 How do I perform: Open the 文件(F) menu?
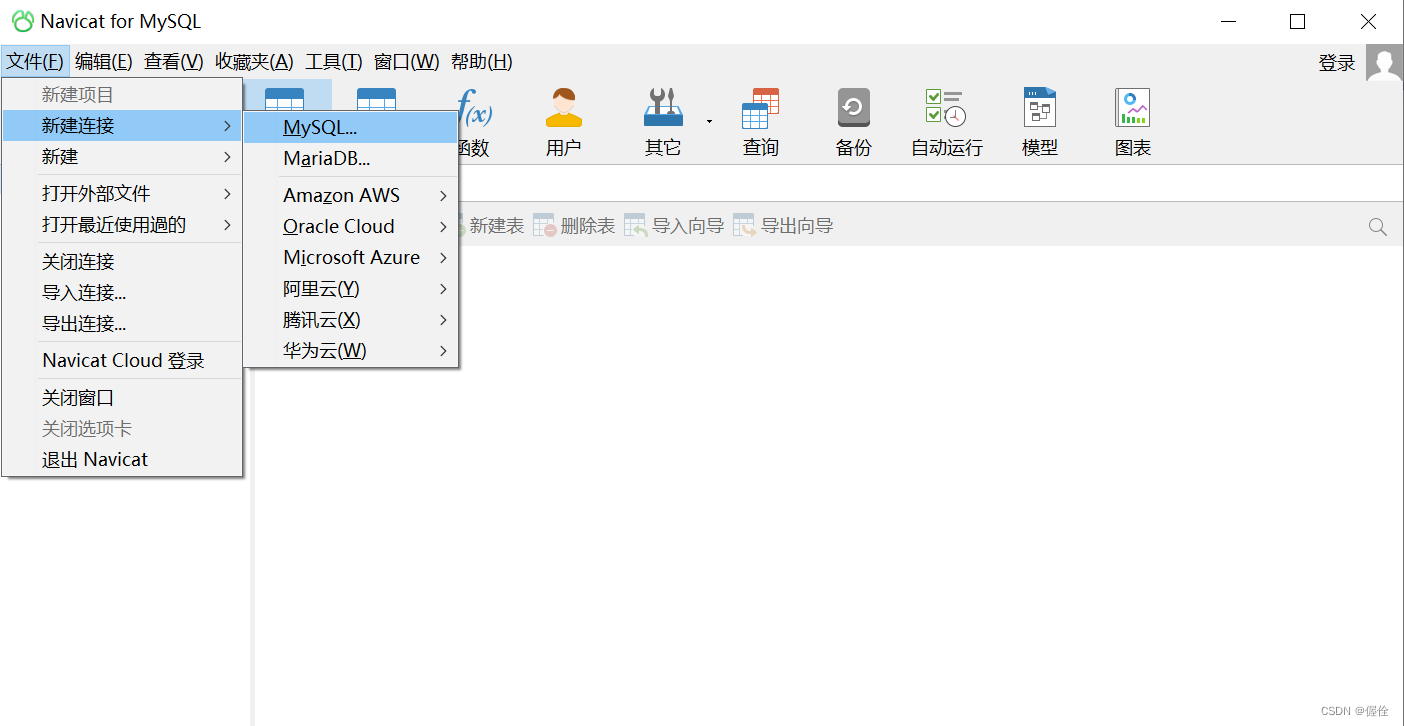click(35, 62)
